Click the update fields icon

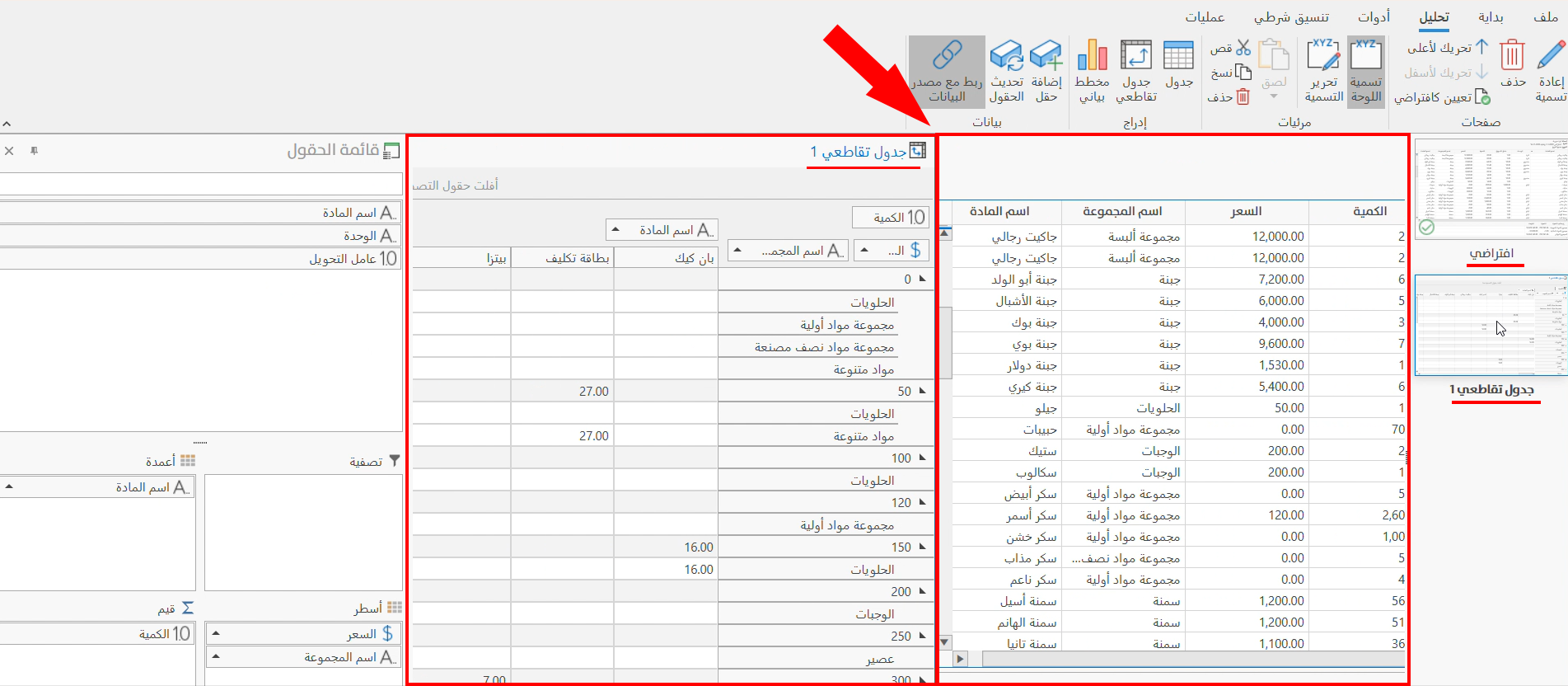coord(1006,56)
